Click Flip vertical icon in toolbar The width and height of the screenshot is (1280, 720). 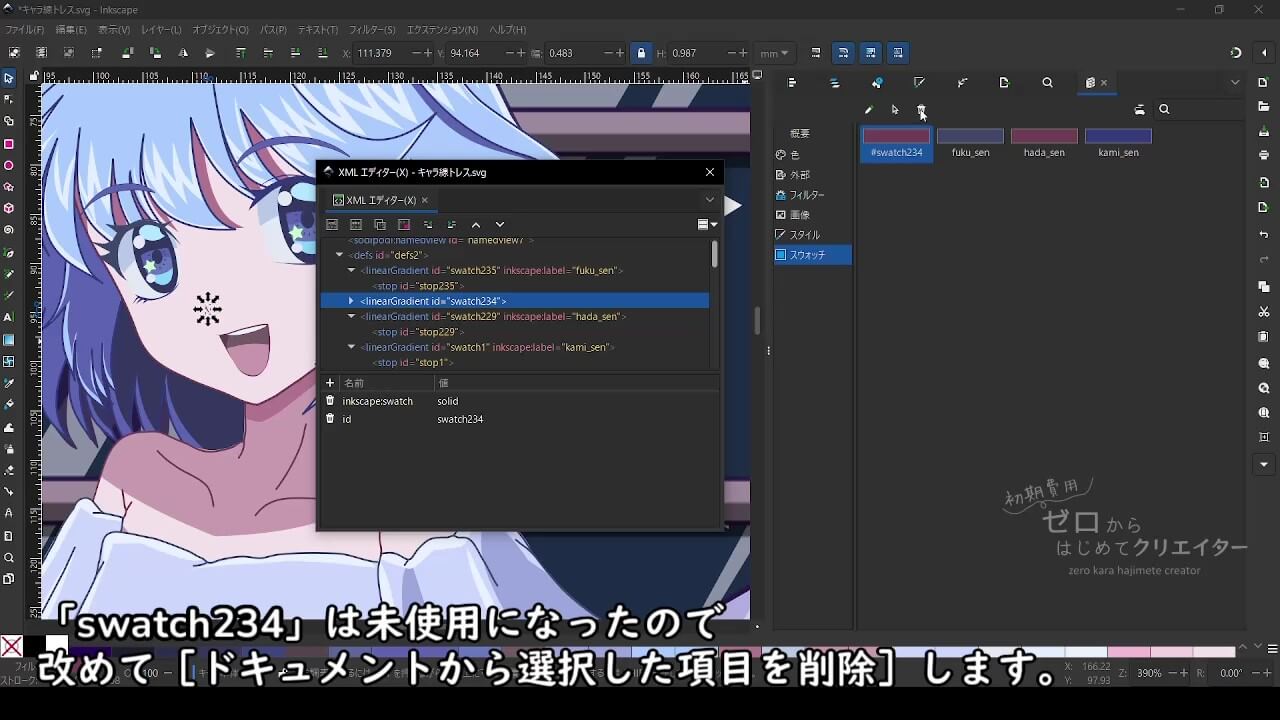[210, 53]
